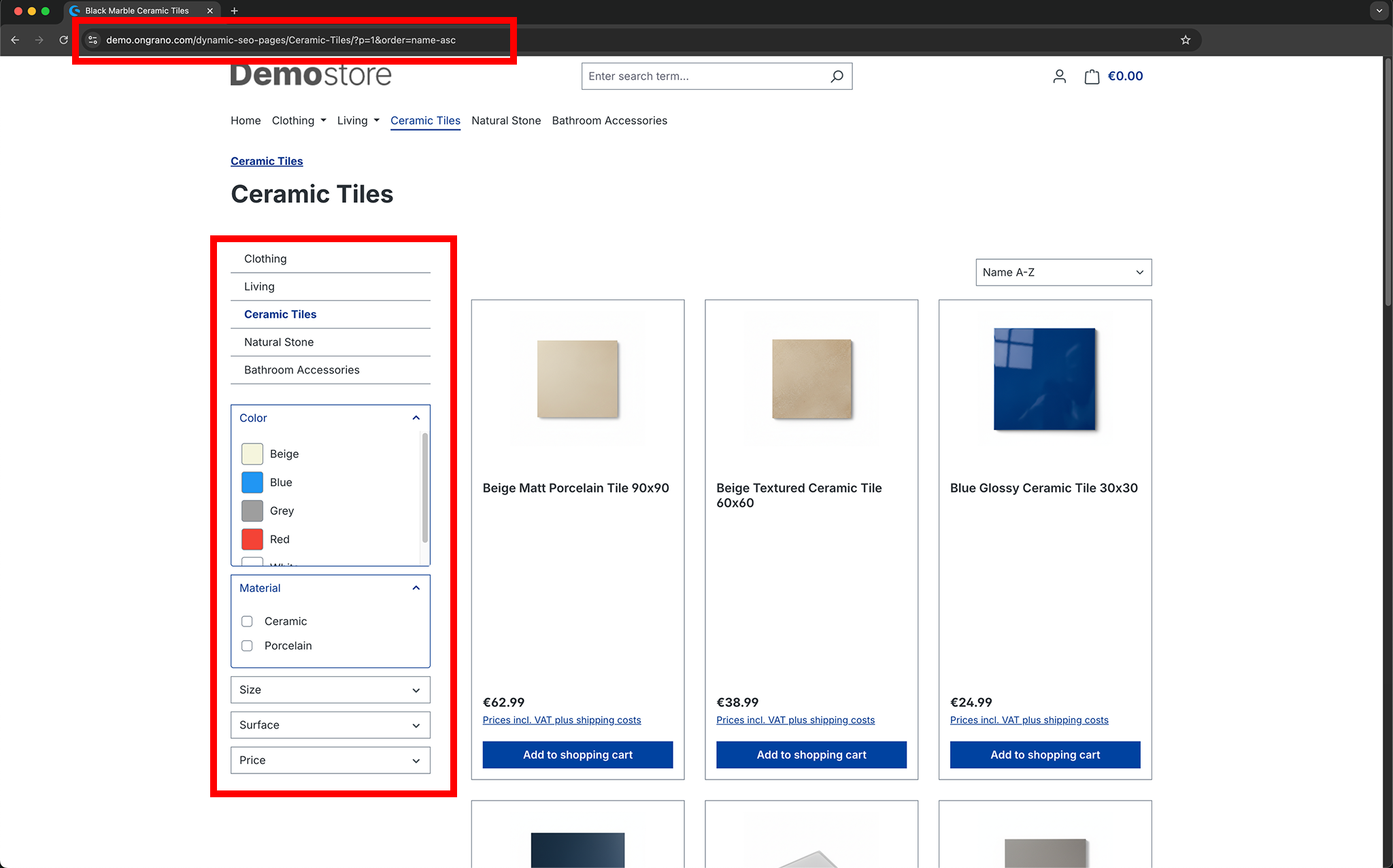
Task: Open the Name A-Z sorting dropdown
Action: tap(1063, 272)
